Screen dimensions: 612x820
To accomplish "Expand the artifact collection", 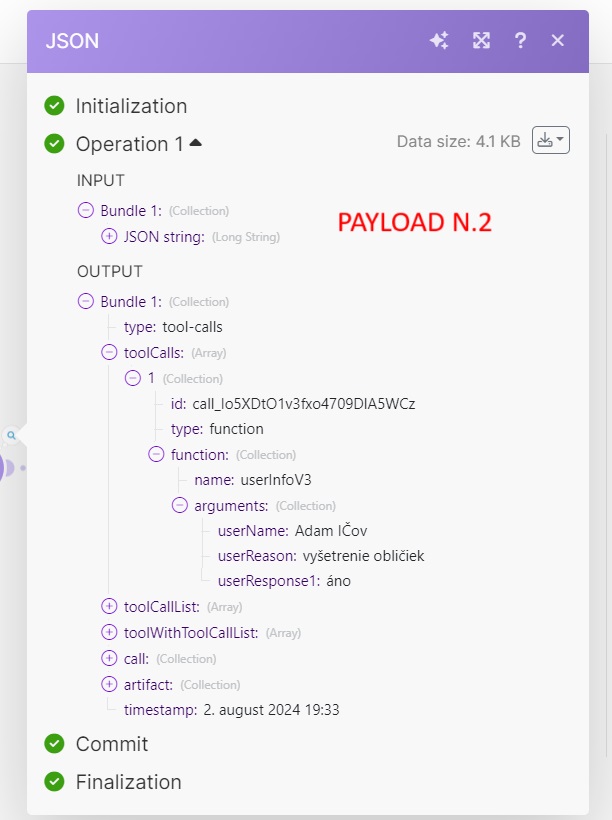I will click(109, 684).
